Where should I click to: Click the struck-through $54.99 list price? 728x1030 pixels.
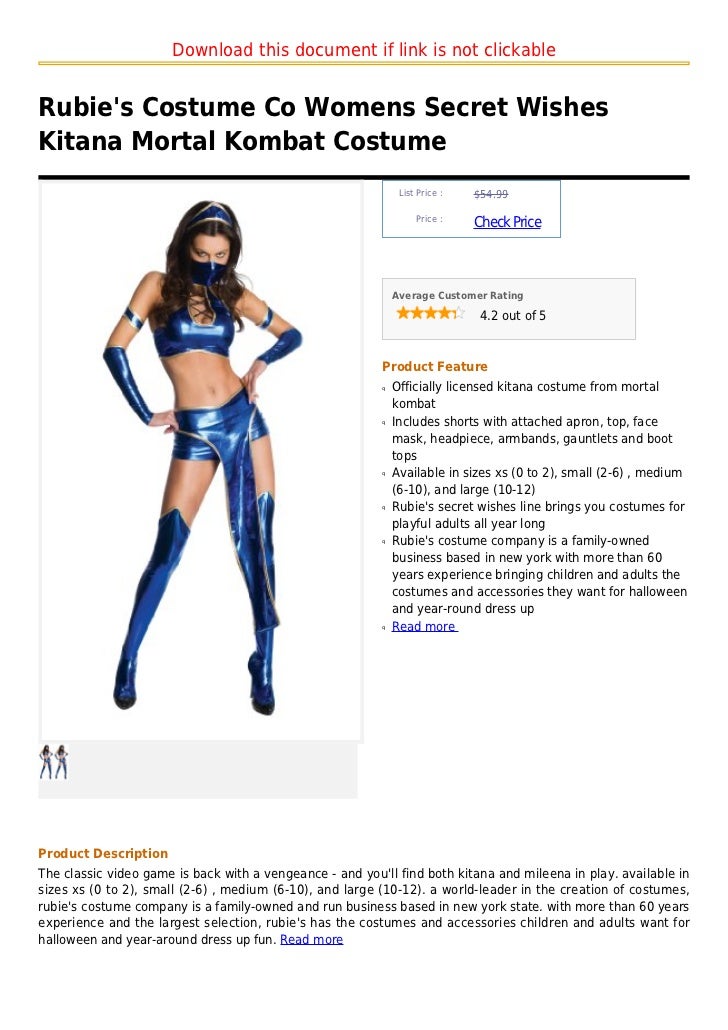pyautogui.click(x=491, y=194)
